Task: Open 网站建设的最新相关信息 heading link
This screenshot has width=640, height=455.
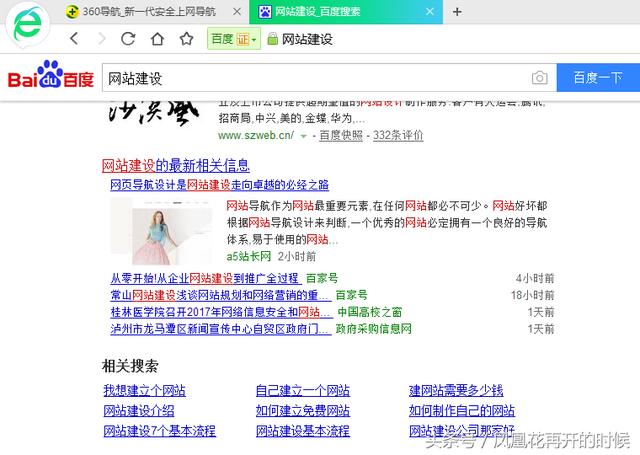Action: click(176, 166)
